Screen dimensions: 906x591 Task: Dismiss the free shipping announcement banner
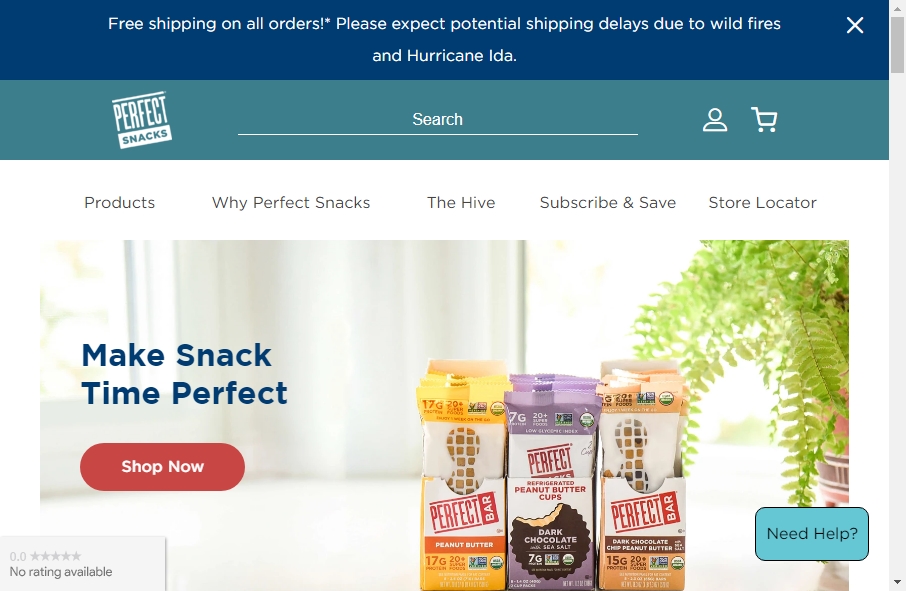pyautogui.click(x=855, y=25)
